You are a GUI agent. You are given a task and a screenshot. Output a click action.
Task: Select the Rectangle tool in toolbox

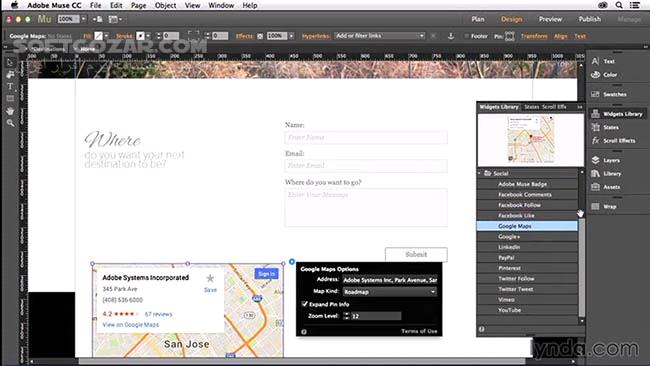[x=10, y=99]
